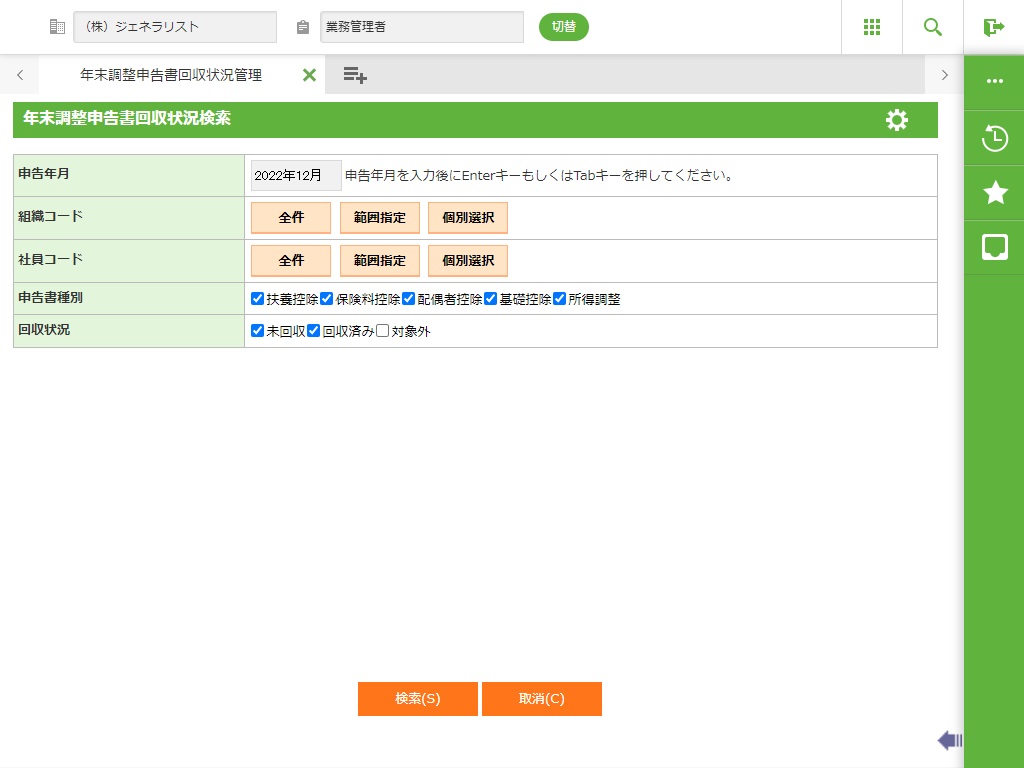Viewport: 1024px width, 768px height.
Task: Add a new tab with plus-list icon
Action: point(355,75)
